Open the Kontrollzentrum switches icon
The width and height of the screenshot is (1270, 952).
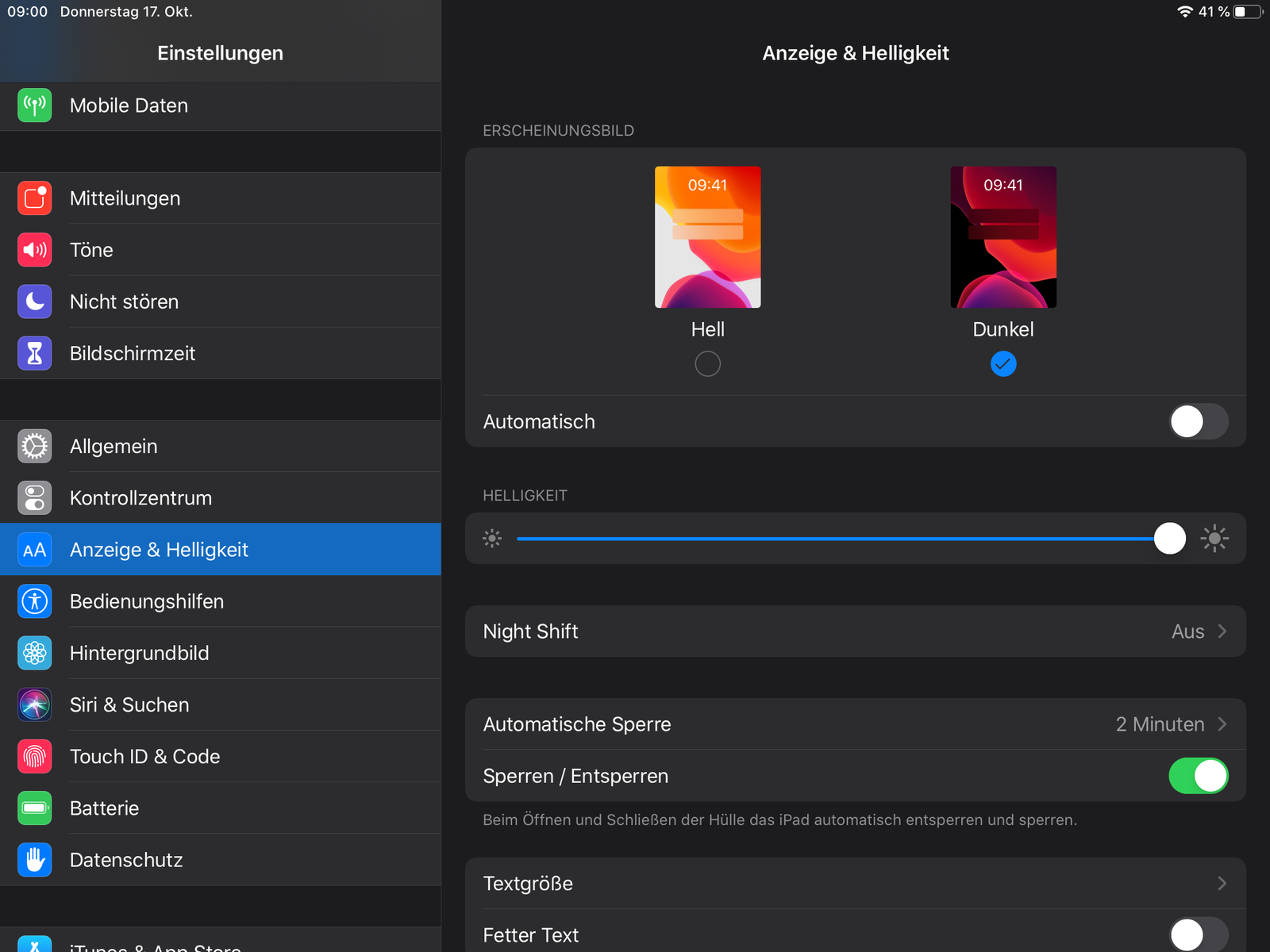pos(35,498)
